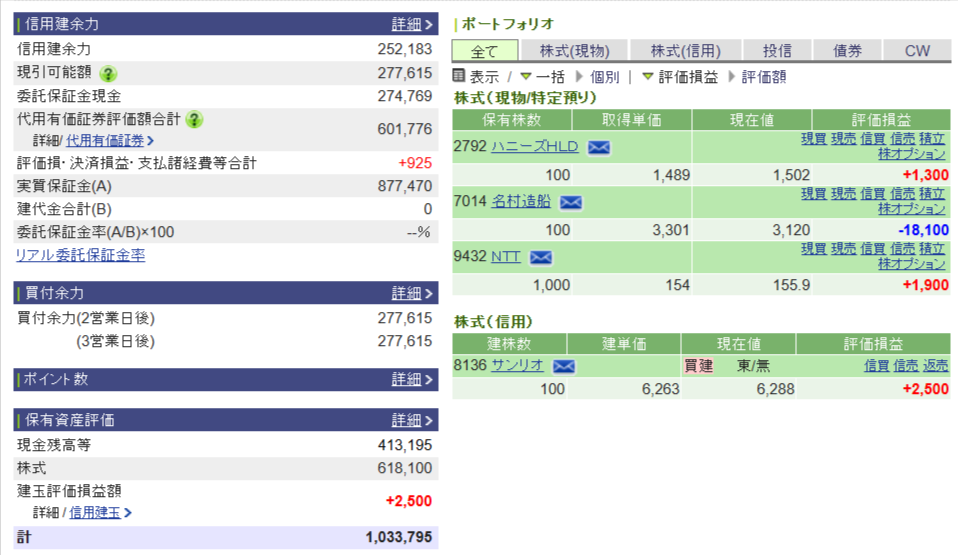Open リアル委託保証金率 link
The image size is (958, 555).
pos(81,255)
